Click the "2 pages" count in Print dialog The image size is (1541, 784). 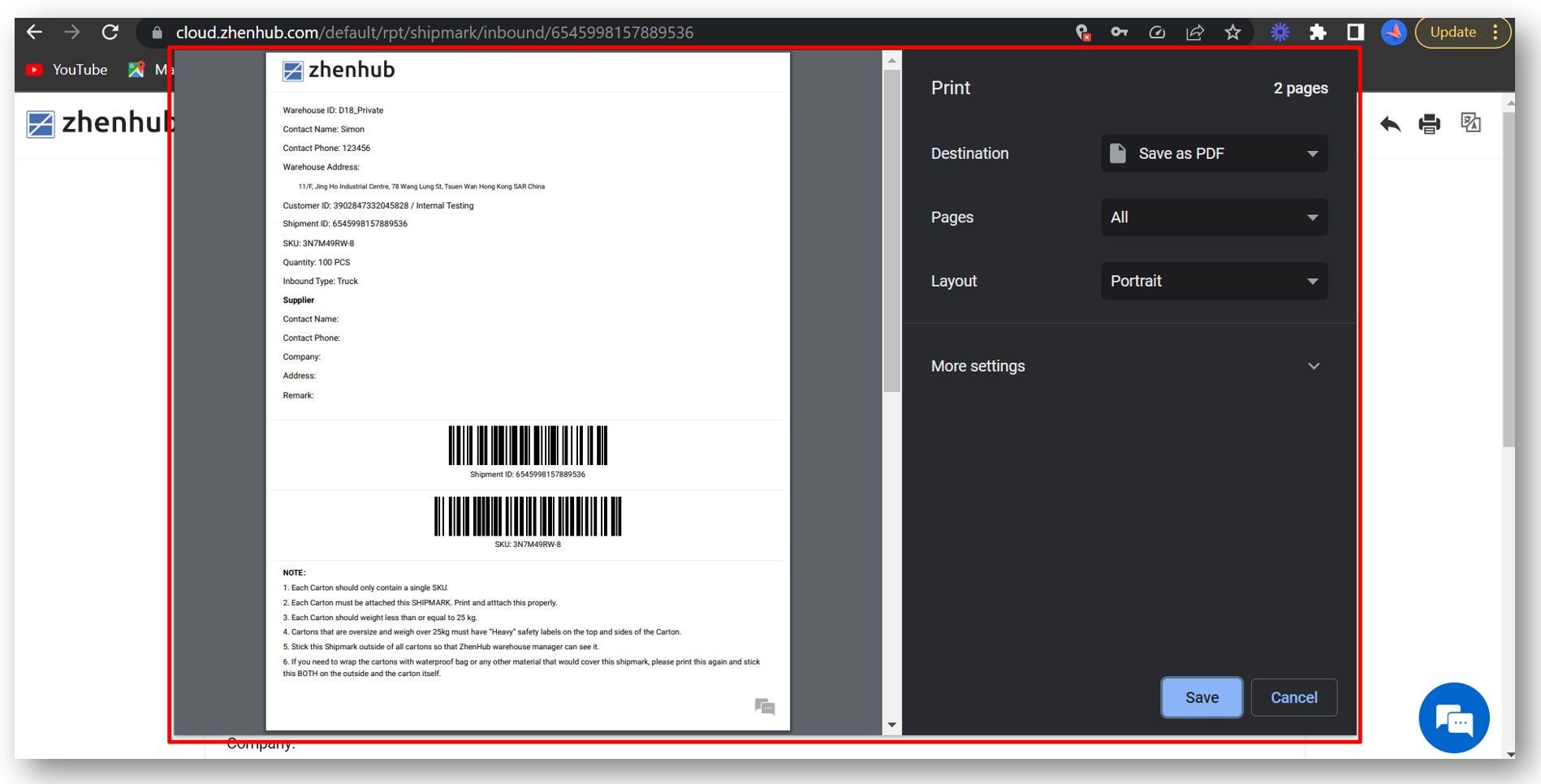pyautogui.click(x=1301, y=88)
